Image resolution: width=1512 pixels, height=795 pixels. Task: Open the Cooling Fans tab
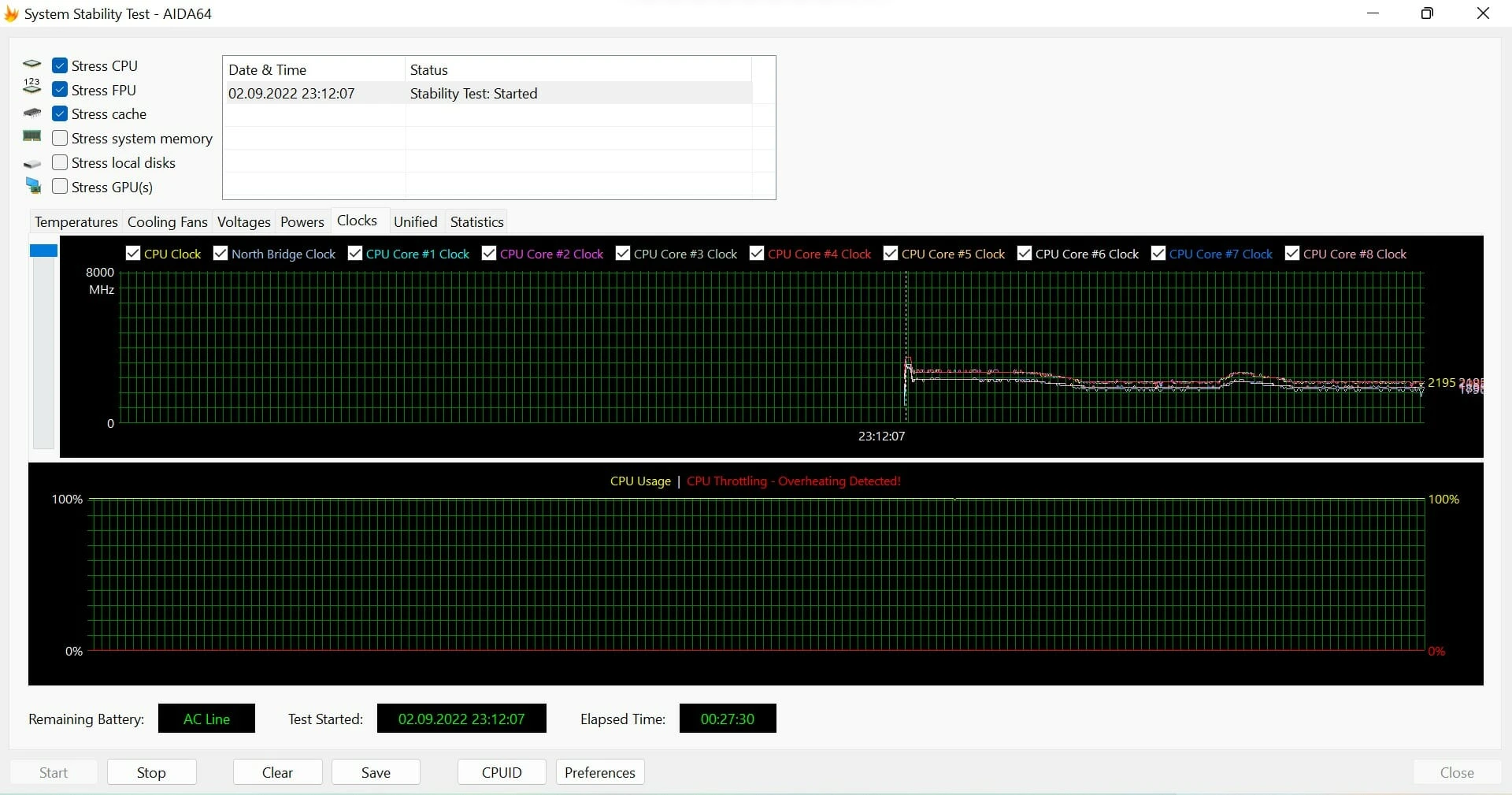(167, 222)
